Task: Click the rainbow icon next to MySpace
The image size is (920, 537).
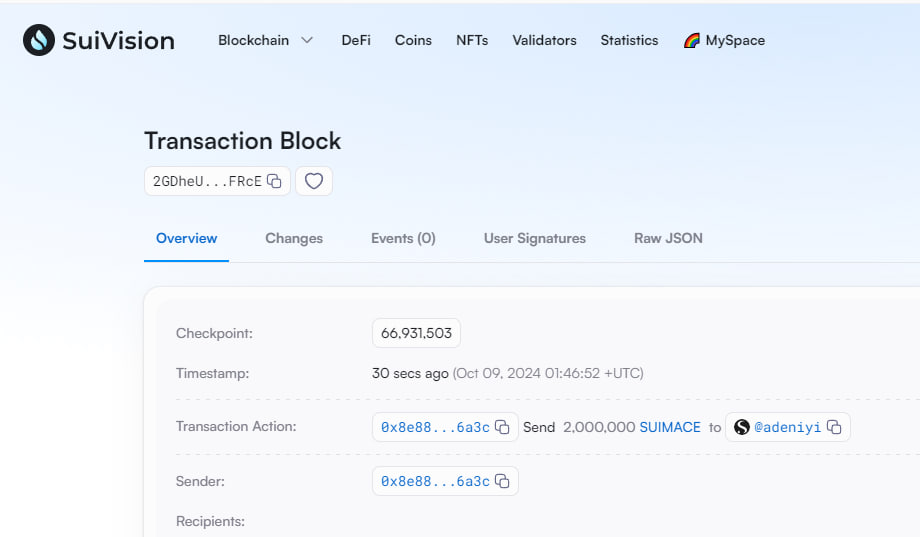Action: 692,40
